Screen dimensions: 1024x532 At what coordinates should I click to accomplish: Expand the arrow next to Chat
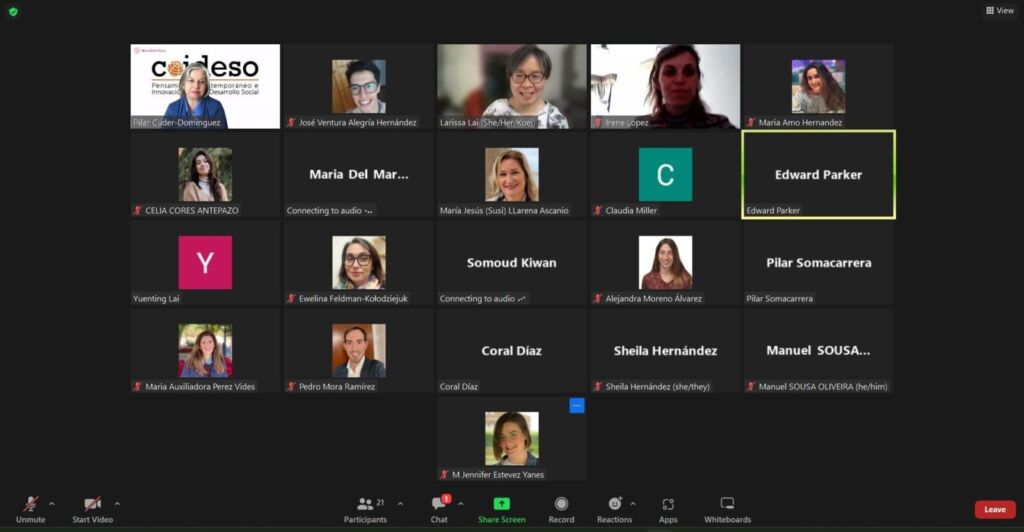point(461,503)
